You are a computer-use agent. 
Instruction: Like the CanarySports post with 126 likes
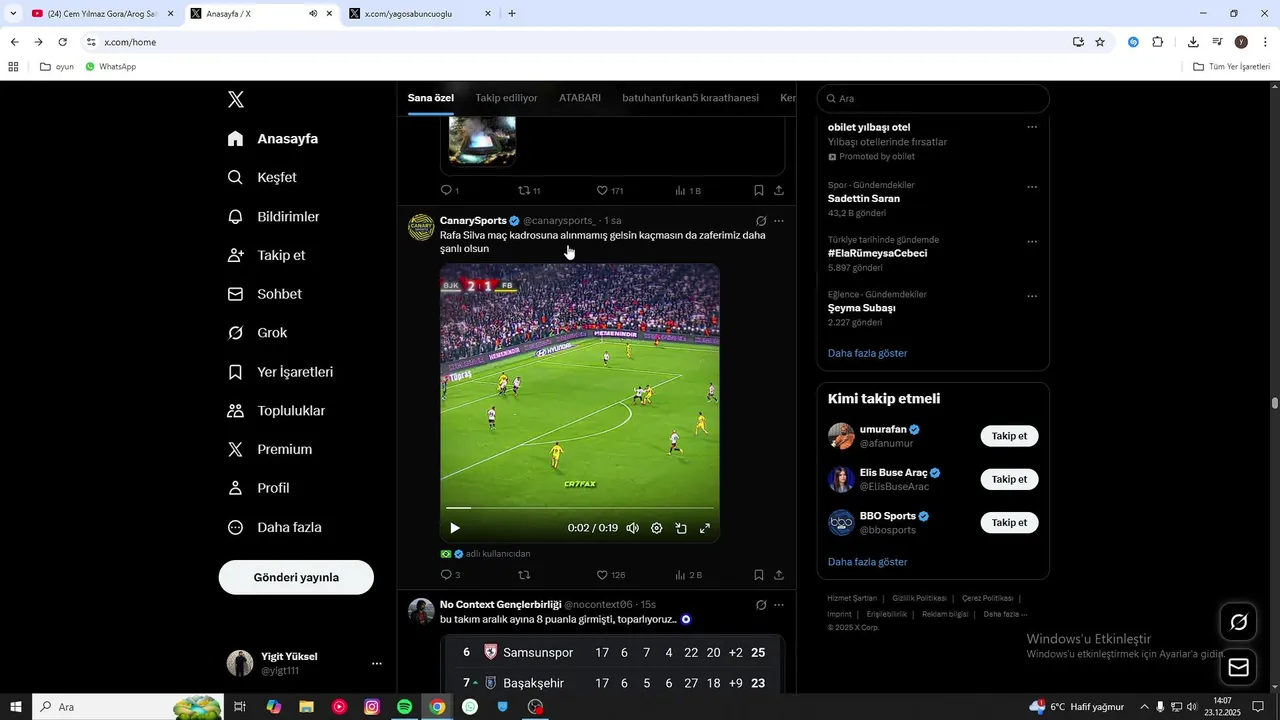click(610, 575)
